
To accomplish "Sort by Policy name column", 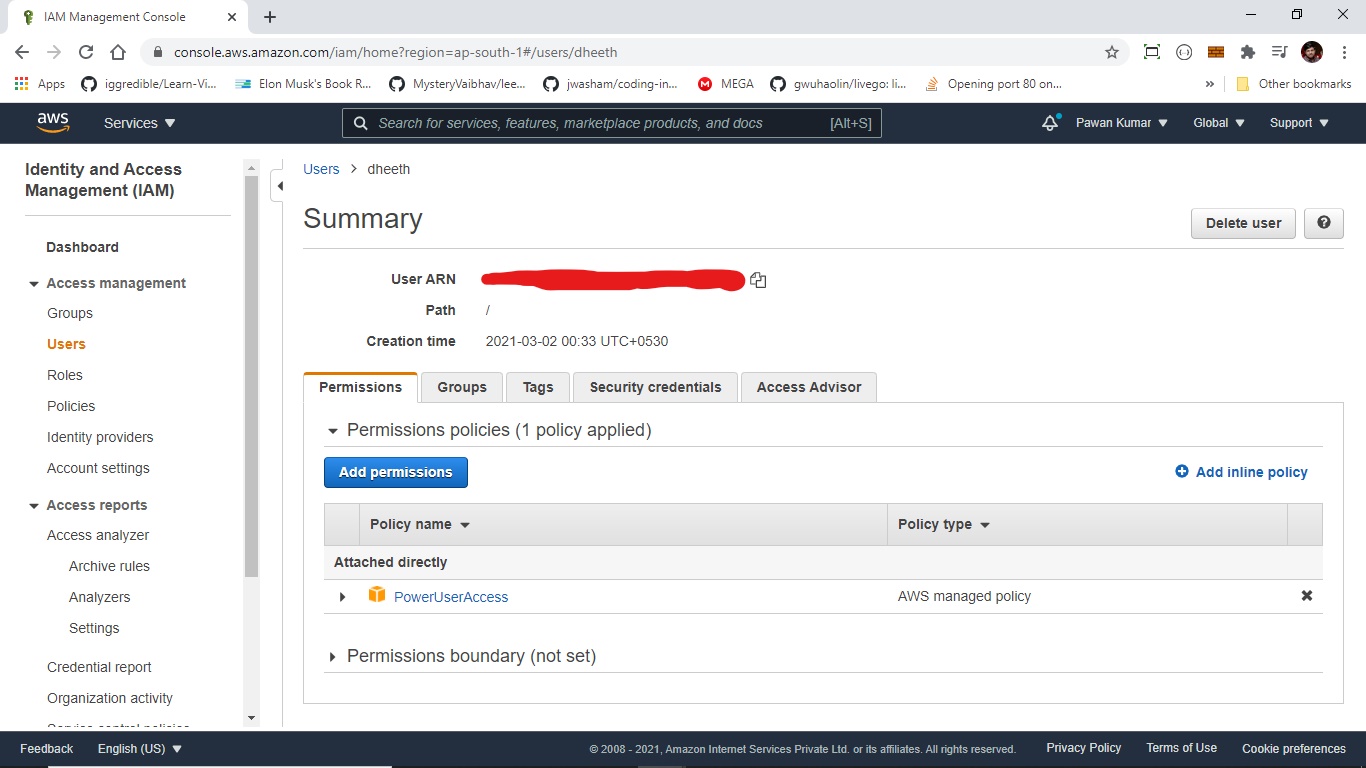I will point(420,524).
